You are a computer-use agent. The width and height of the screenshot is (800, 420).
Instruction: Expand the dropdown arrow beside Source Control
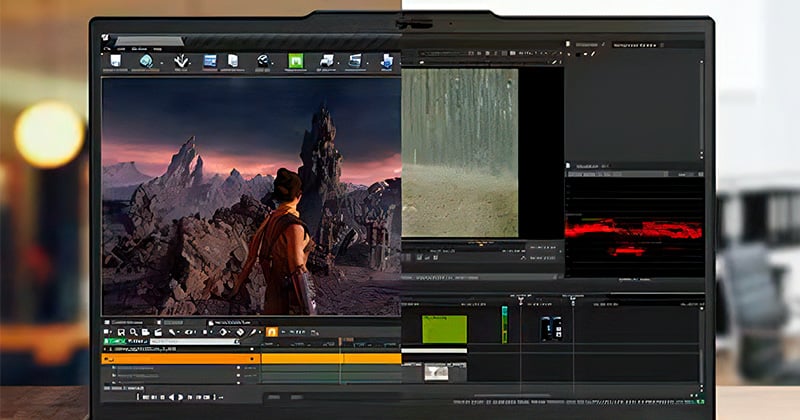coord(161,63)
